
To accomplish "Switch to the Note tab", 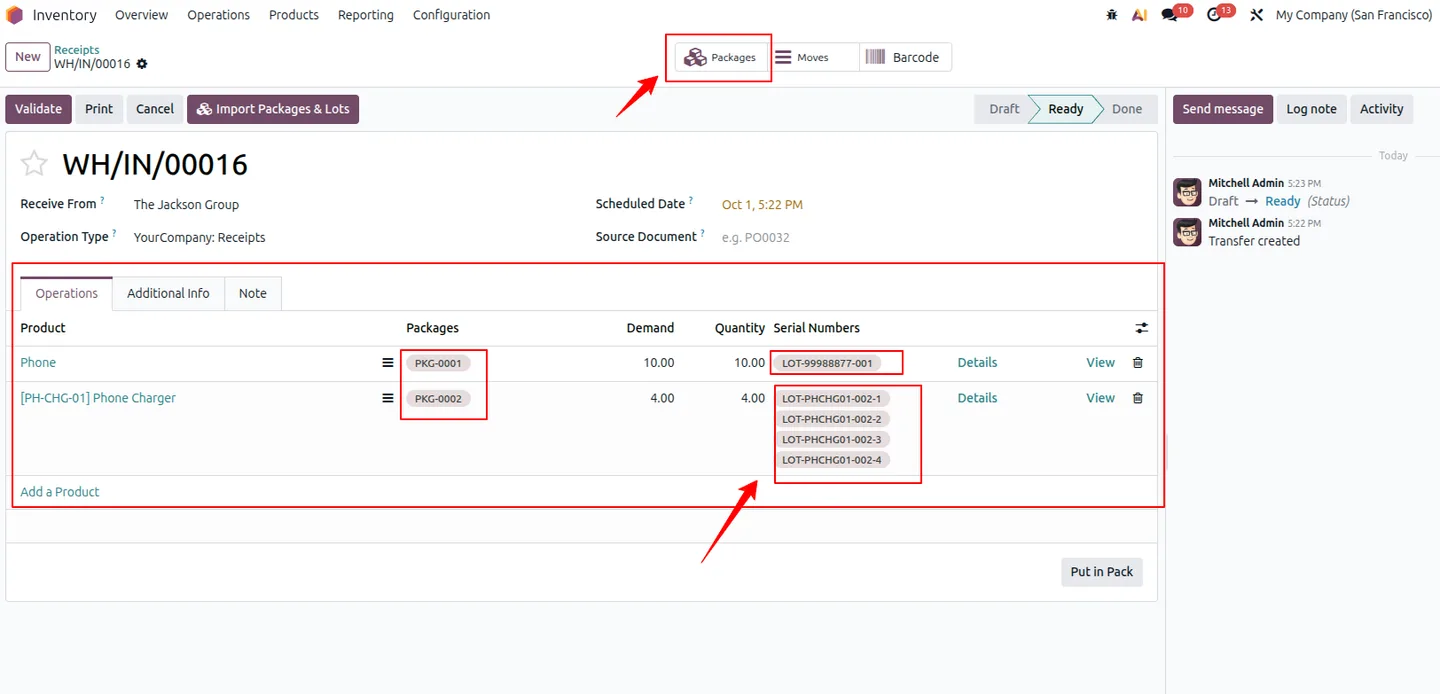I will (x=253, y=293).
